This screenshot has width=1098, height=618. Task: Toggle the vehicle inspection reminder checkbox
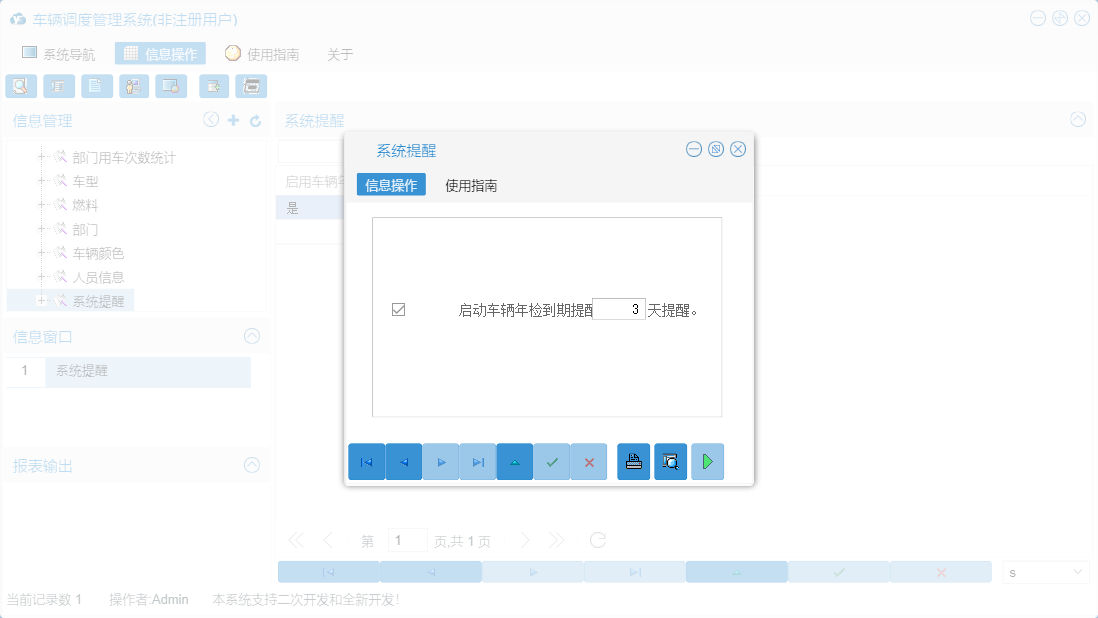pos(397,309)
